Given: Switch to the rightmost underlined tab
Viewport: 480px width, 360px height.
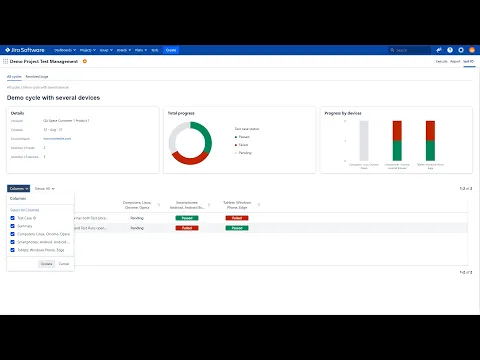Looking at the screenshot, I should (469, 62).
